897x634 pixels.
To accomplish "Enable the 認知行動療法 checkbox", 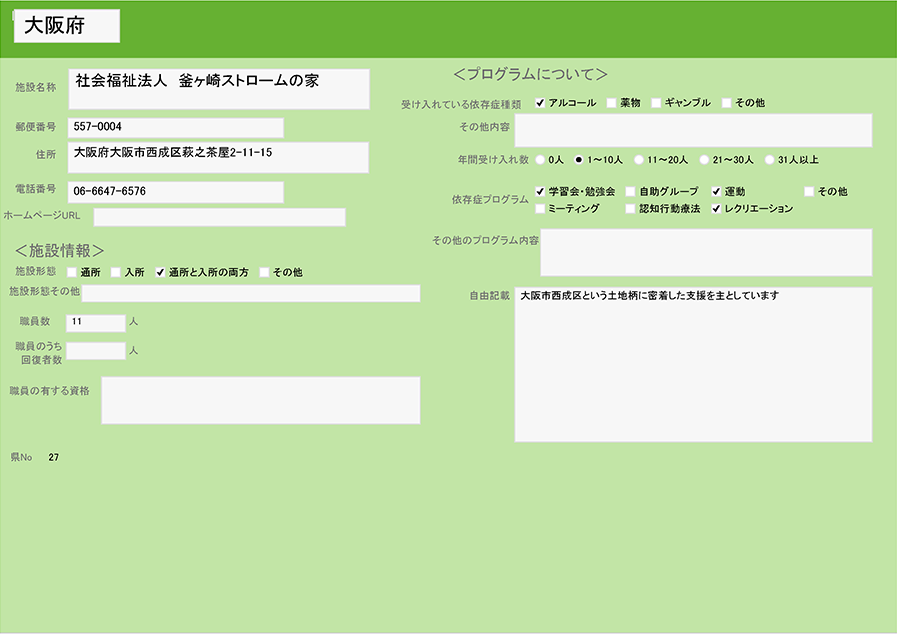I will pos(631,209).
